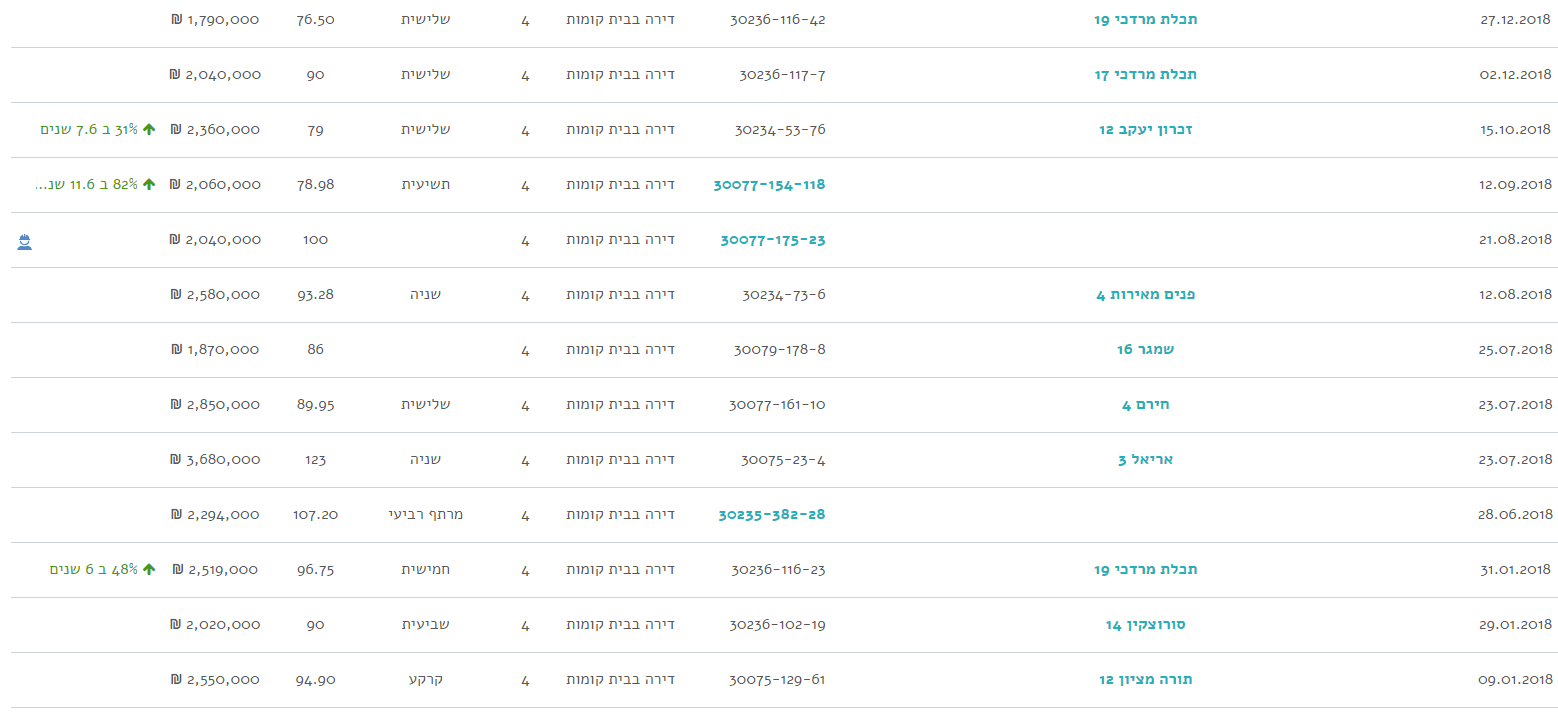Open parcel link 30235-382-28
The height and width of the screenshot is (712, 1558).
pyautogui.click(x=771, y=515)
